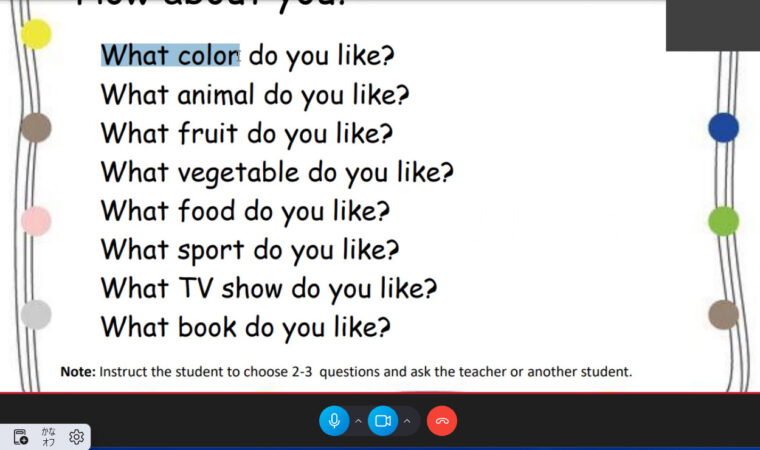Expand the camera options chevron
The image size is (760, 450).
point(407,421)
